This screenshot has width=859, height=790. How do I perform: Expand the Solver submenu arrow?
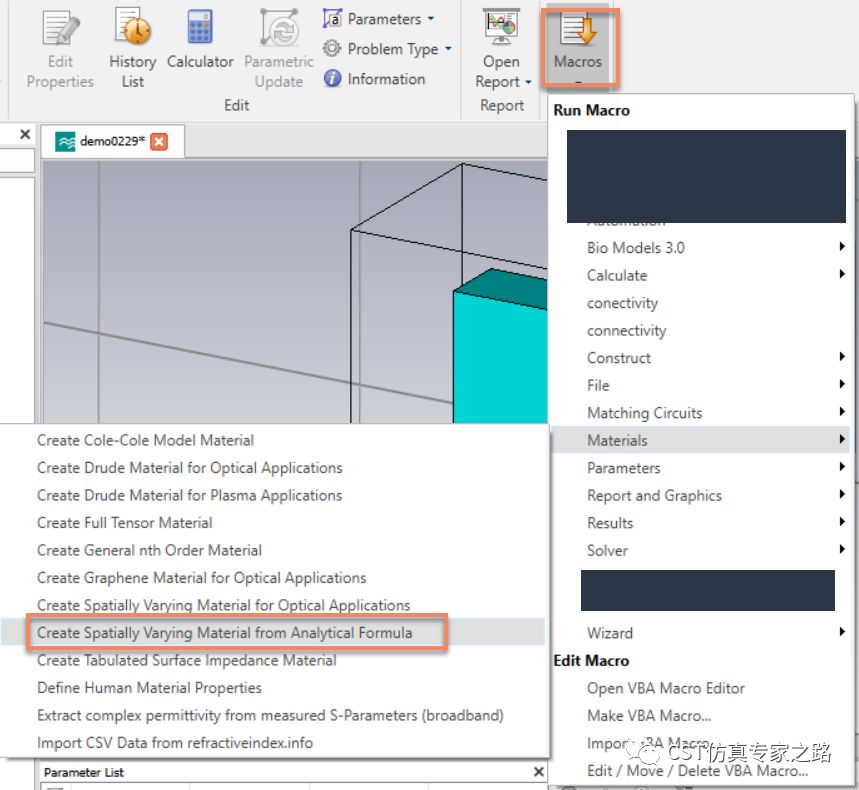842,549
